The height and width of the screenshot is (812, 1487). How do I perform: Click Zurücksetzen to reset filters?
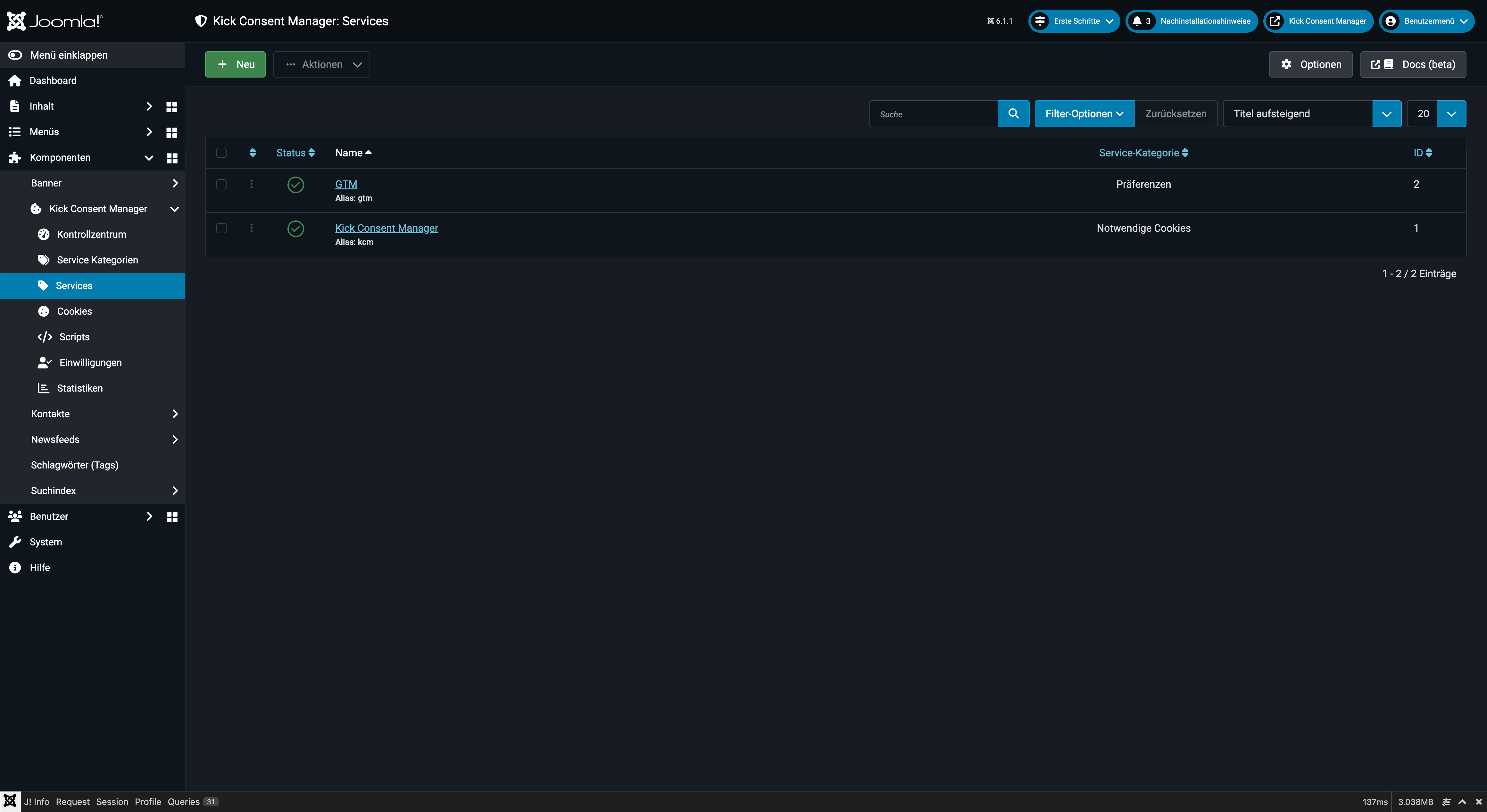coord(1176,114)
